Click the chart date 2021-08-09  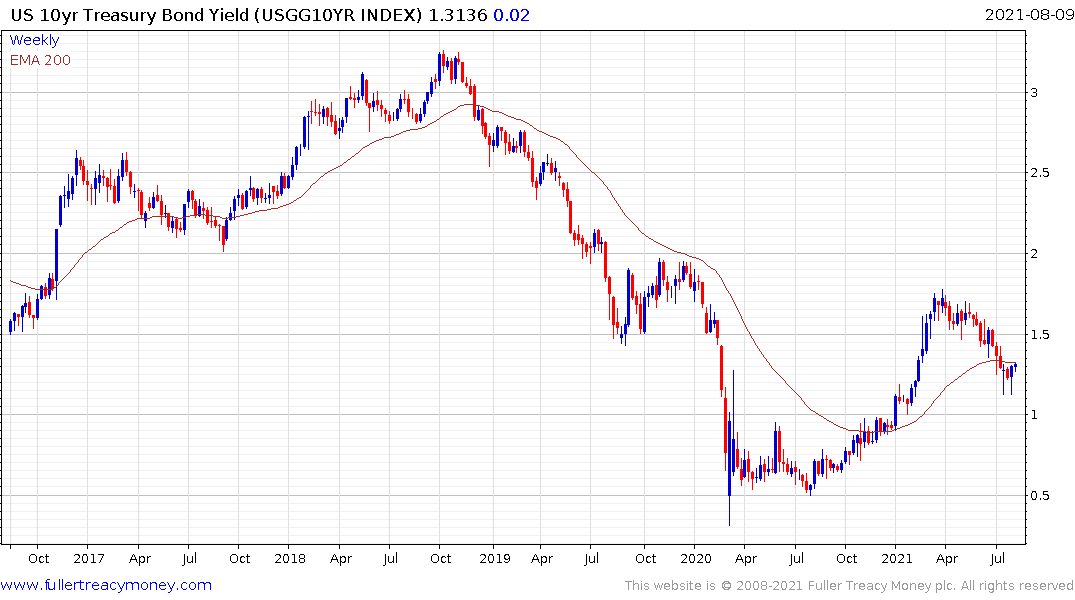[x=1029, y=14]
